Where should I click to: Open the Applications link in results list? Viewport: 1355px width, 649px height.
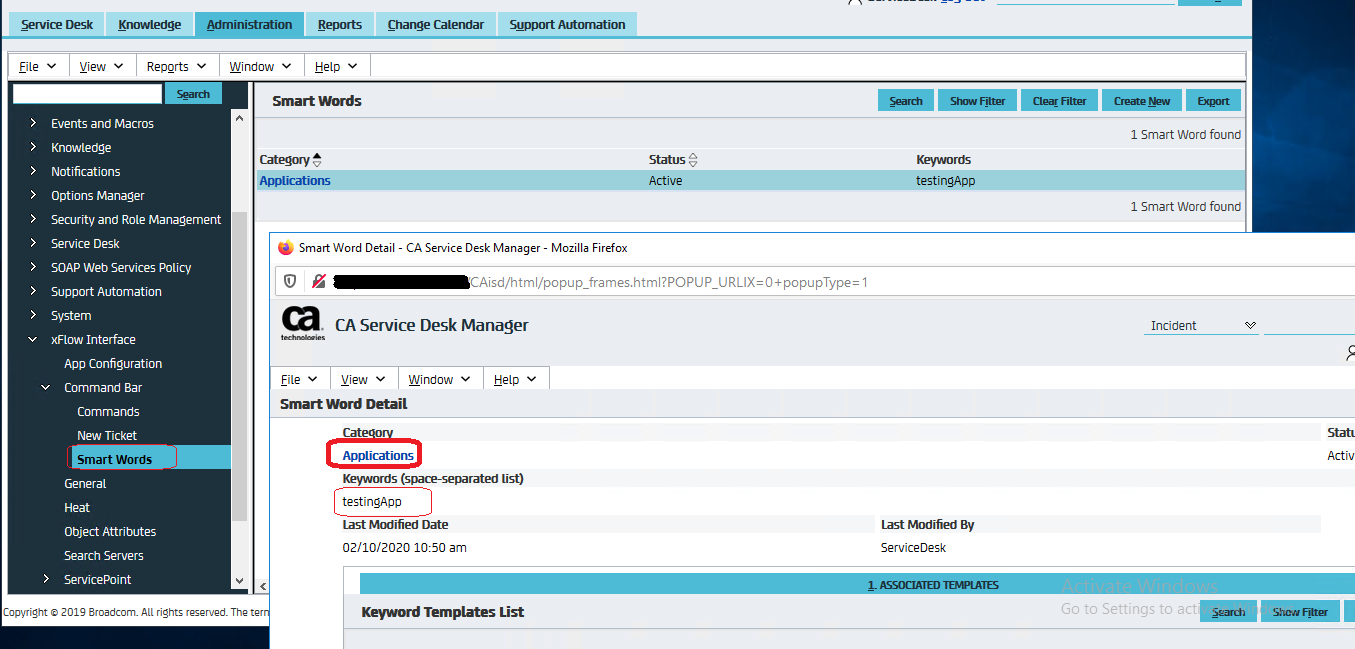295,181
